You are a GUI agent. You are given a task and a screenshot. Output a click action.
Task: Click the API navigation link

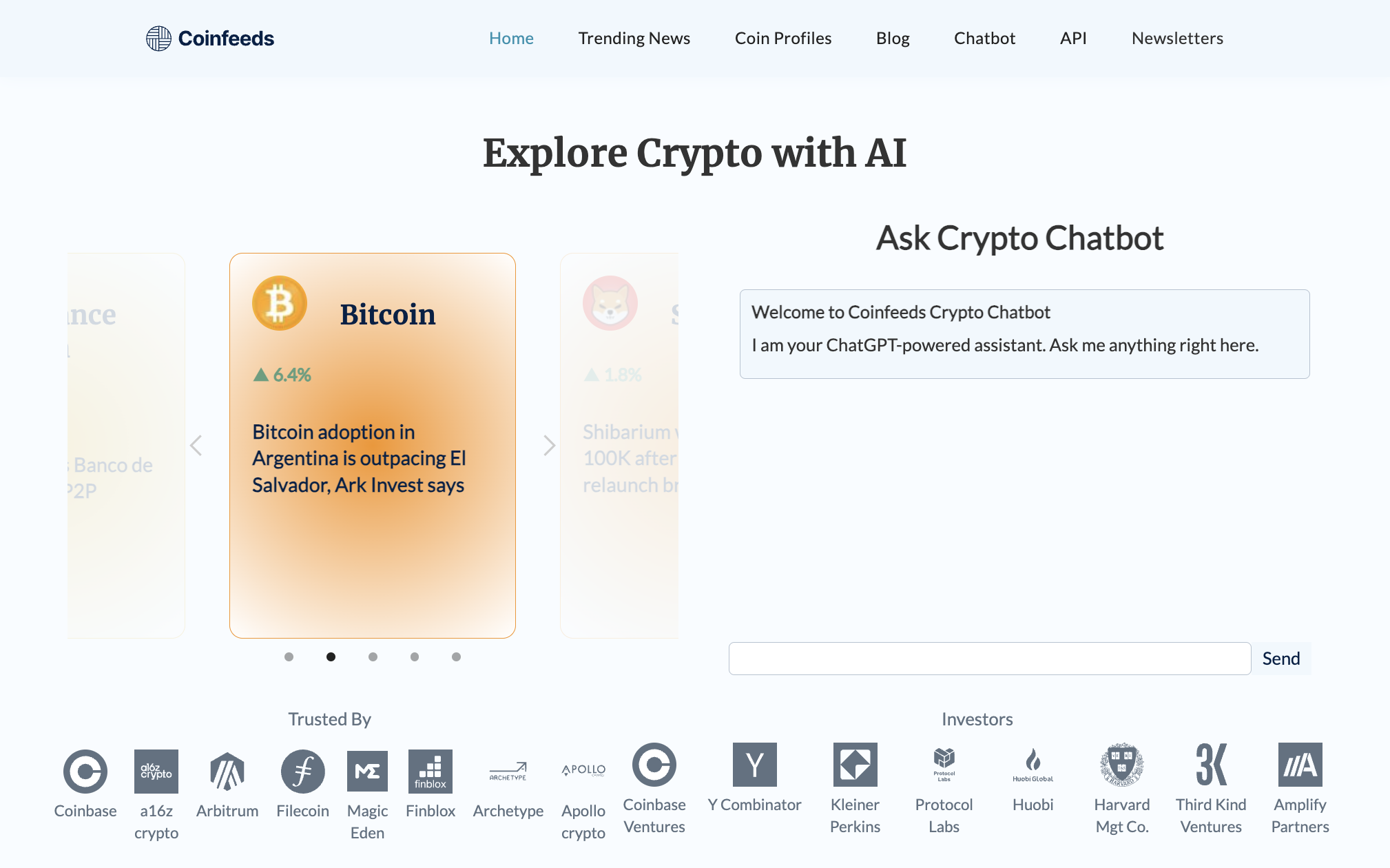click(1074, 38)
